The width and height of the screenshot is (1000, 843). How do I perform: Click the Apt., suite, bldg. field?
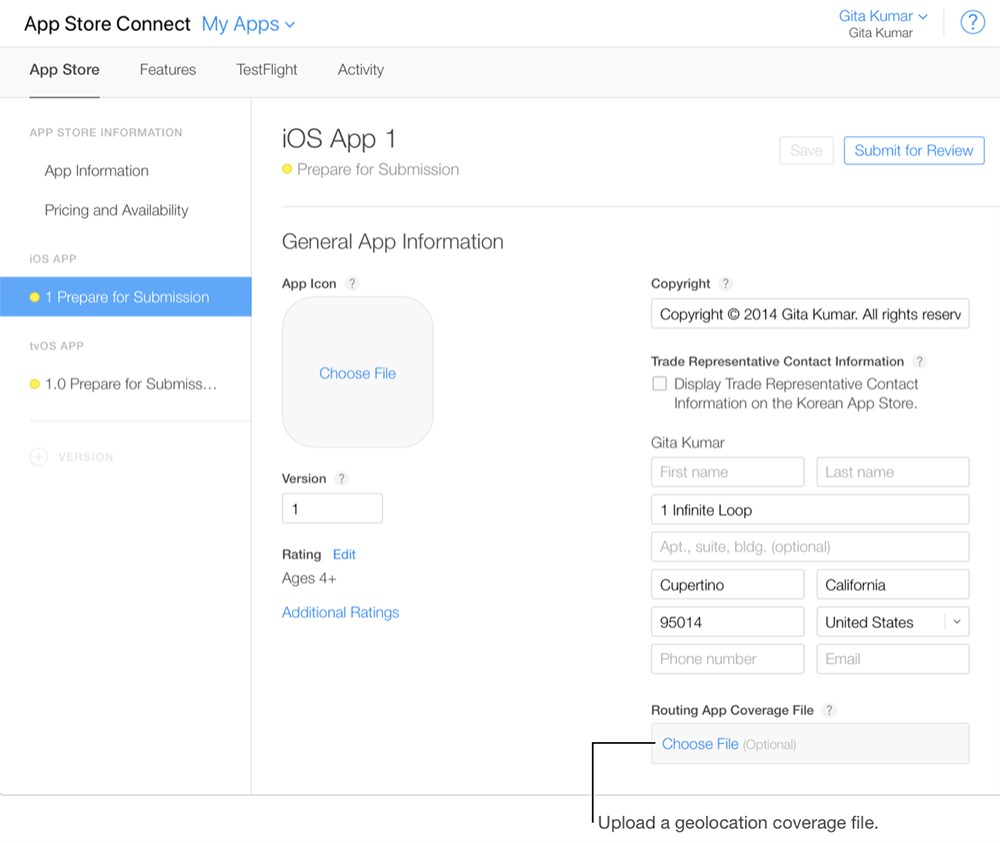tap(810, 547)
